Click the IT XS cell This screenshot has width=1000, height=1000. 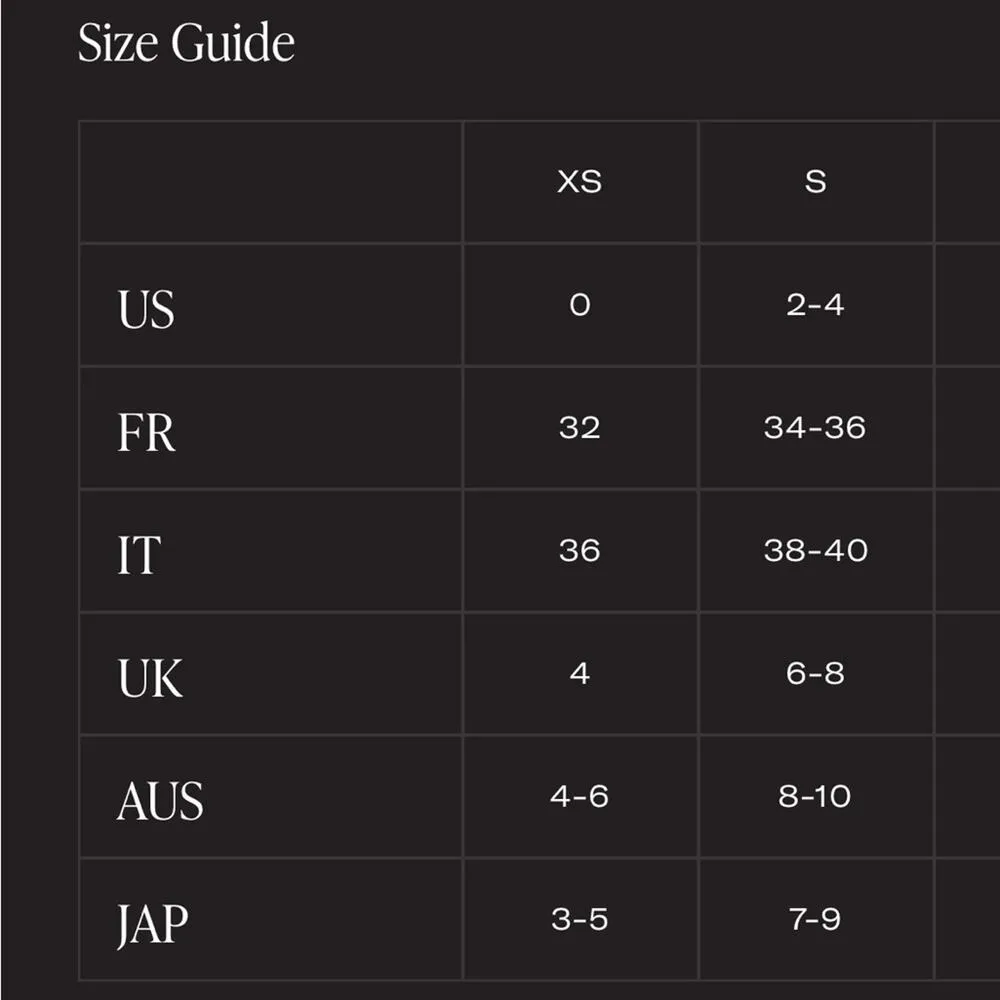click(x=580, y=551)
